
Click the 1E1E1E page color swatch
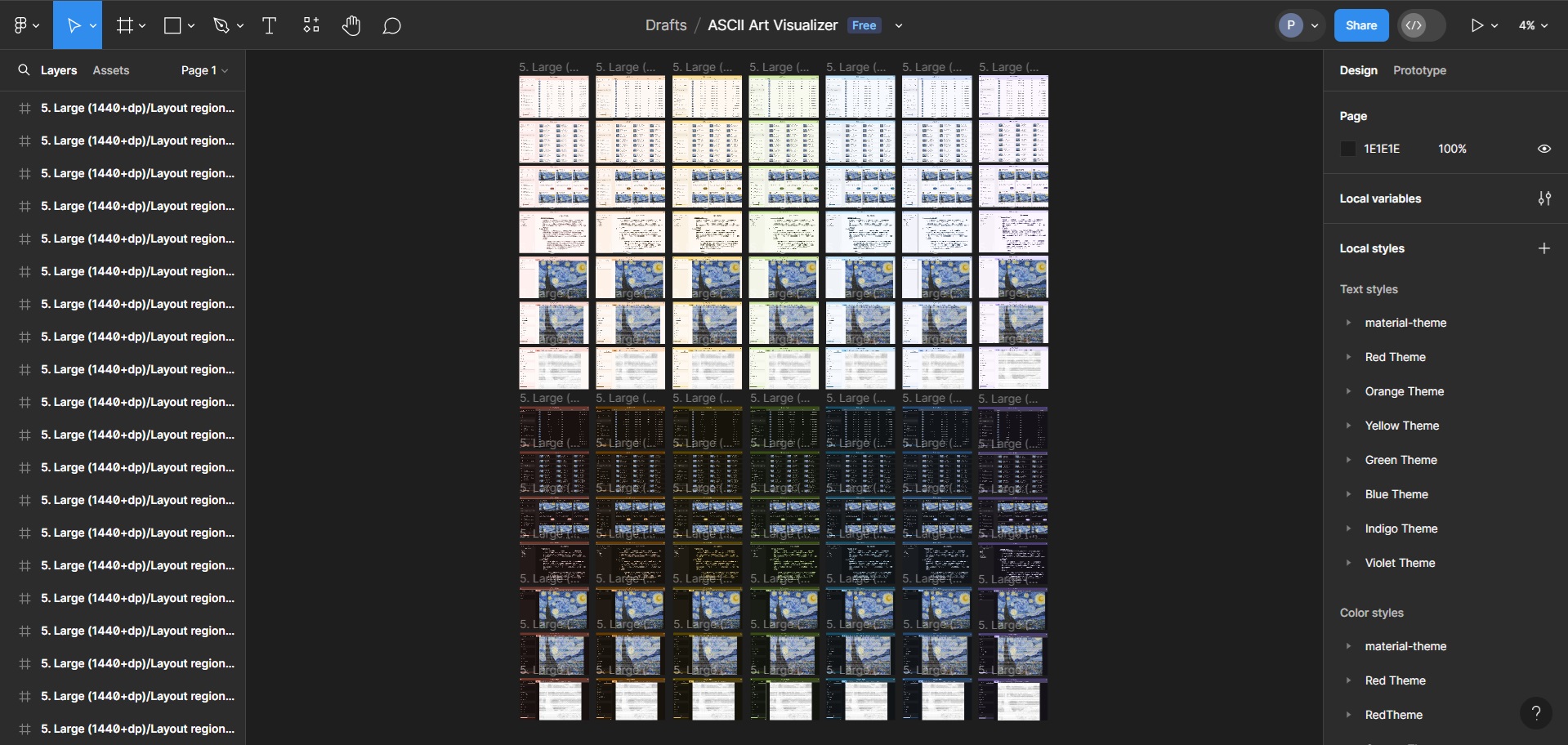(1348, 148)
